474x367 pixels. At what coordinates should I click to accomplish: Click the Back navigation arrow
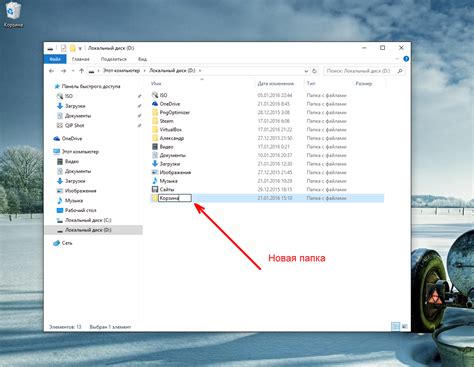51,71
